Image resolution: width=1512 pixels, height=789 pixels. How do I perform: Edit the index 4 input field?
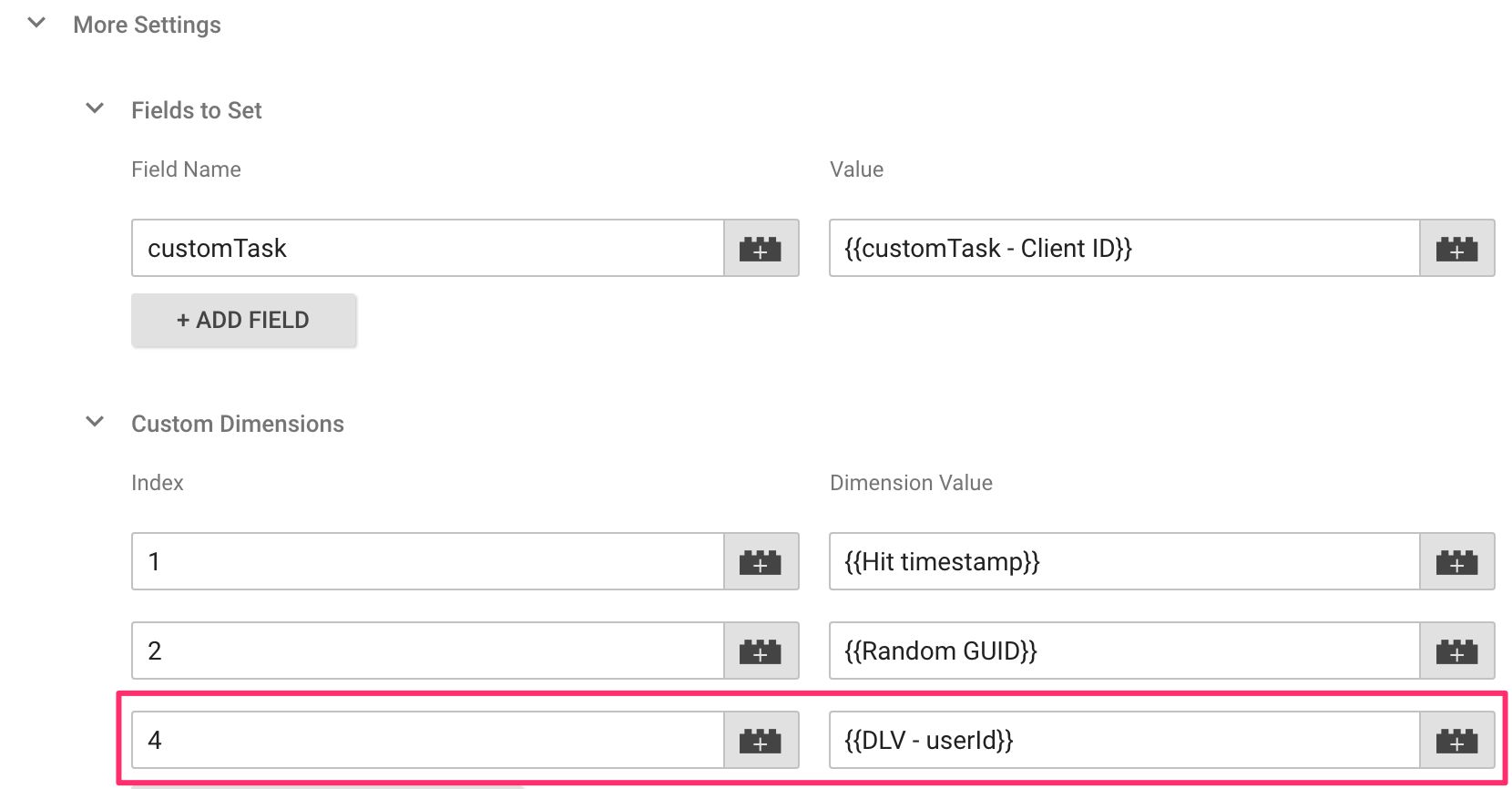(x=428, y=740)
